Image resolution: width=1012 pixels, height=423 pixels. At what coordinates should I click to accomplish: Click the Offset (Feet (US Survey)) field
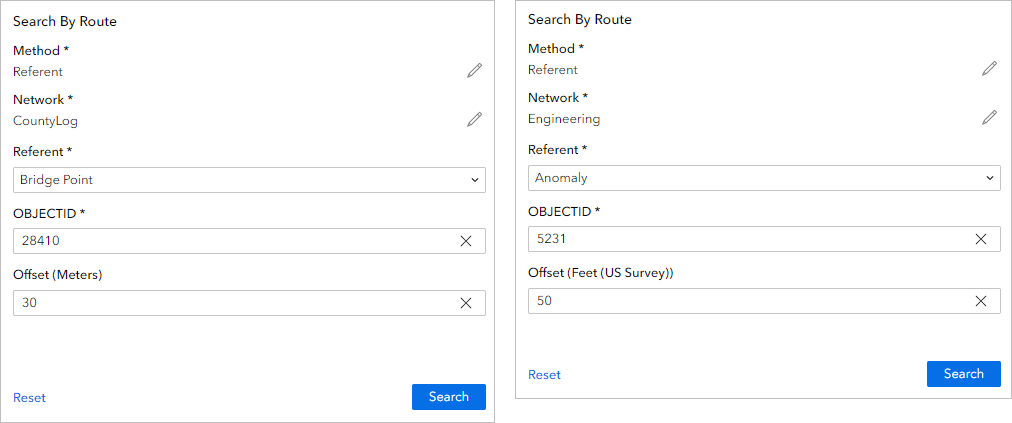pyautogui.click(x=745, y=301)
